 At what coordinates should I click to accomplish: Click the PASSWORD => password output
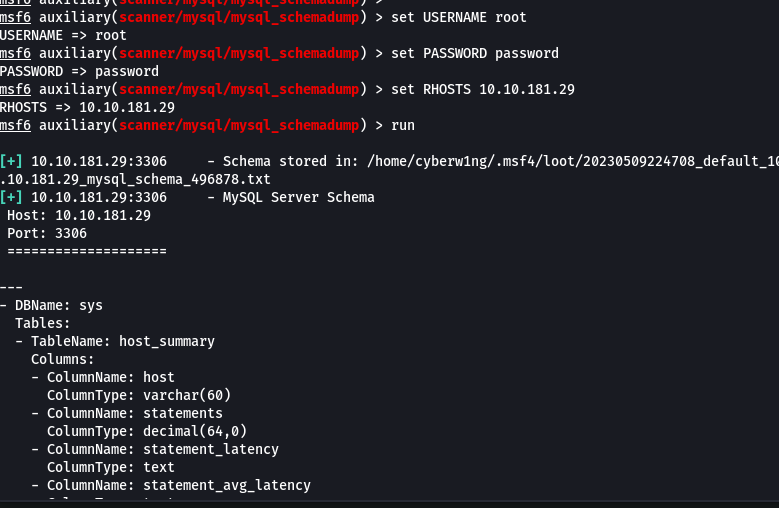(79, 72)
